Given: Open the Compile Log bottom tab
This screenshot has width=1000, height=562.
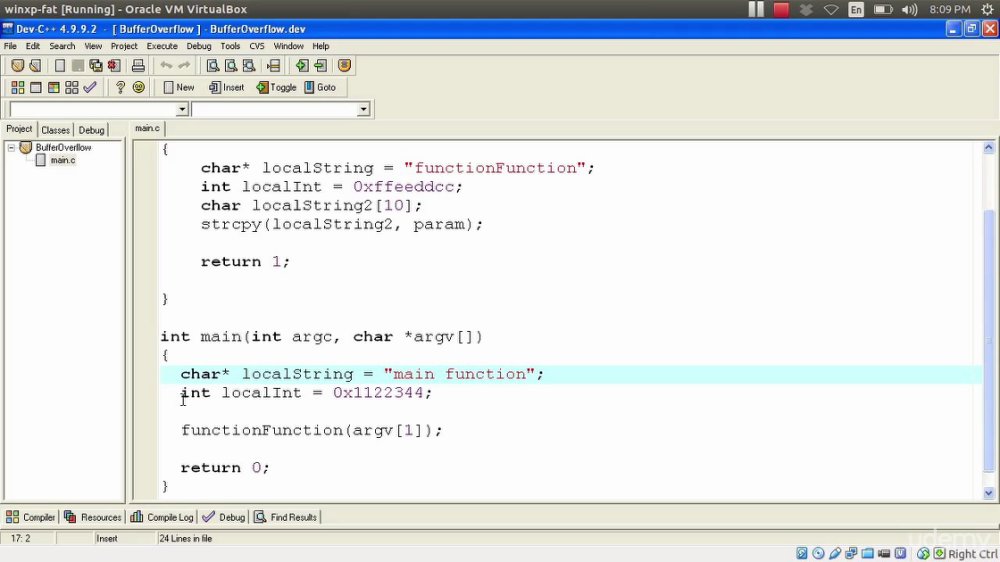Looking at the screenshot, I should (x=162, y=517).
